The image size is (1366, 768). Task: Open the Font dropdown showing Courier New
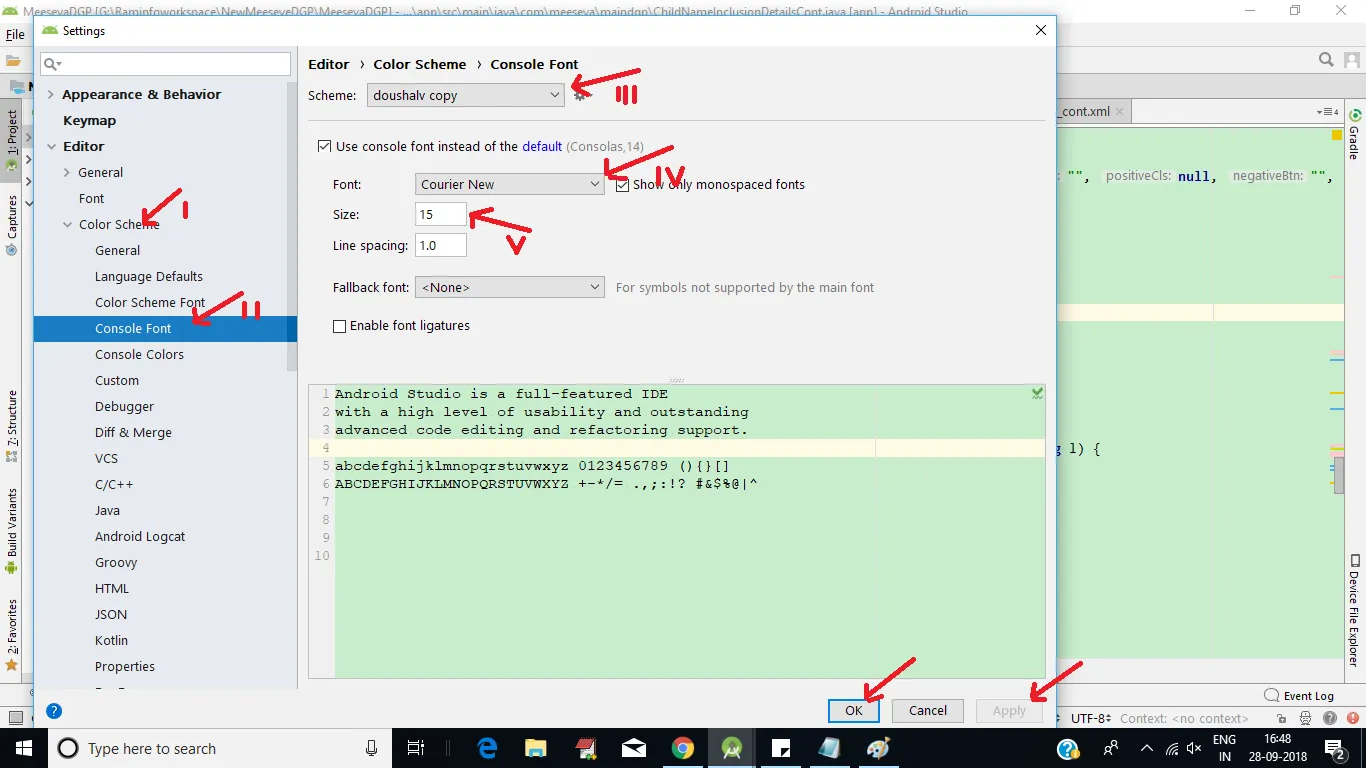click(510, 184)
